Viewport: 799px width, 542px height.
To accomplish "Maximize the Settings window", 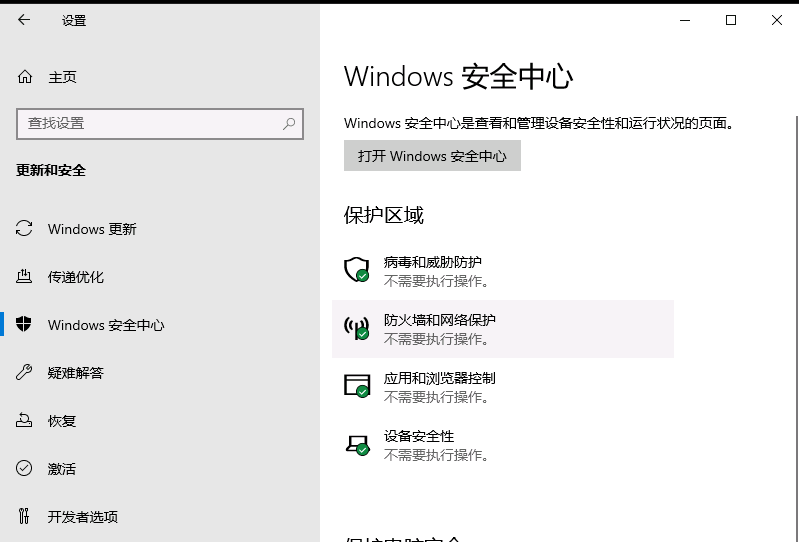I will click(731, 20).
